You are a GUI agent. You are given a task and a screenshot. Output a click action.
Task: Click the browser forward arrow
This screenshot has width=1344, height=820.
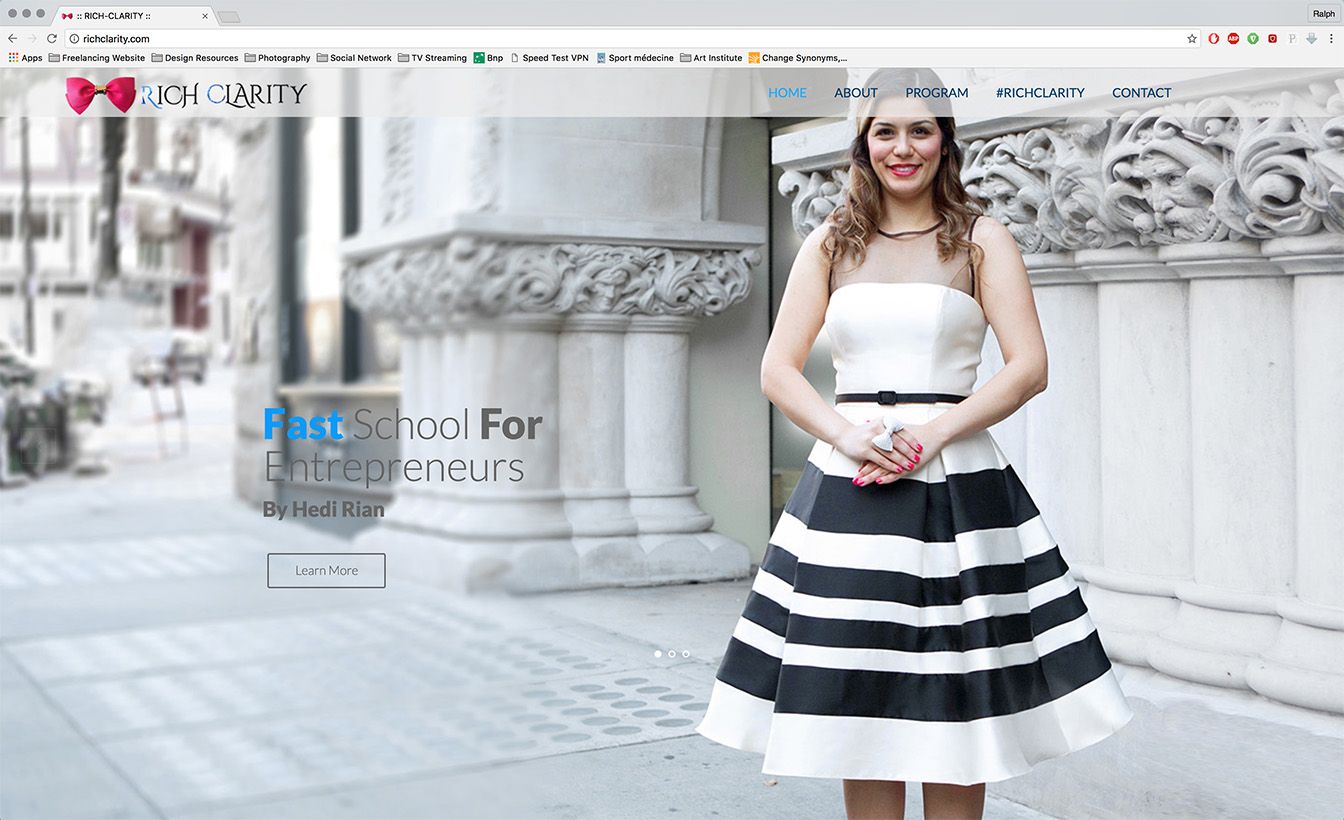[x=32, y=38]
